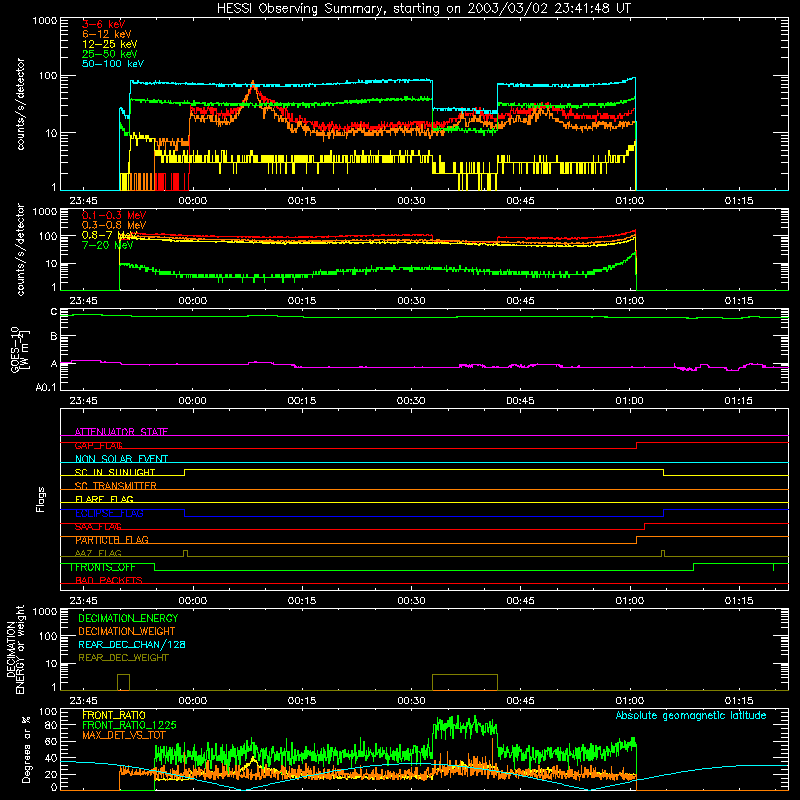Click the 'B' GOES class tick label
Viewport: 800px width, 800px height.
coord(54,337)
